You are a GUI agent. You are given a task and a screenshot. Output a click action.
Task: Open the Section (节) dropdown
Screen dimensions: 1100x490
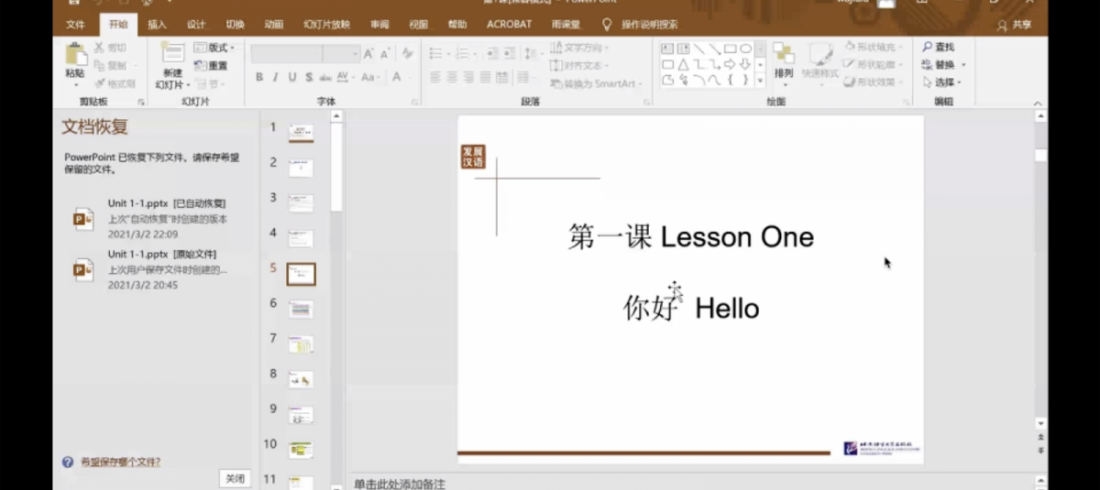pyautogui.click(x=210, y=84)
